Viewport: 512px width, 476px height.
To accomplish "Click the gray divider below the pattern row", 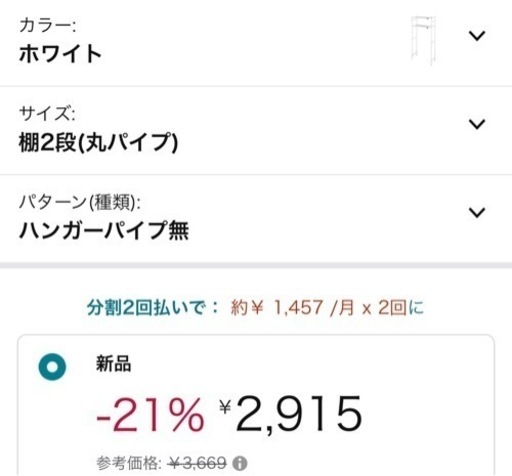I will pos(256,265).
